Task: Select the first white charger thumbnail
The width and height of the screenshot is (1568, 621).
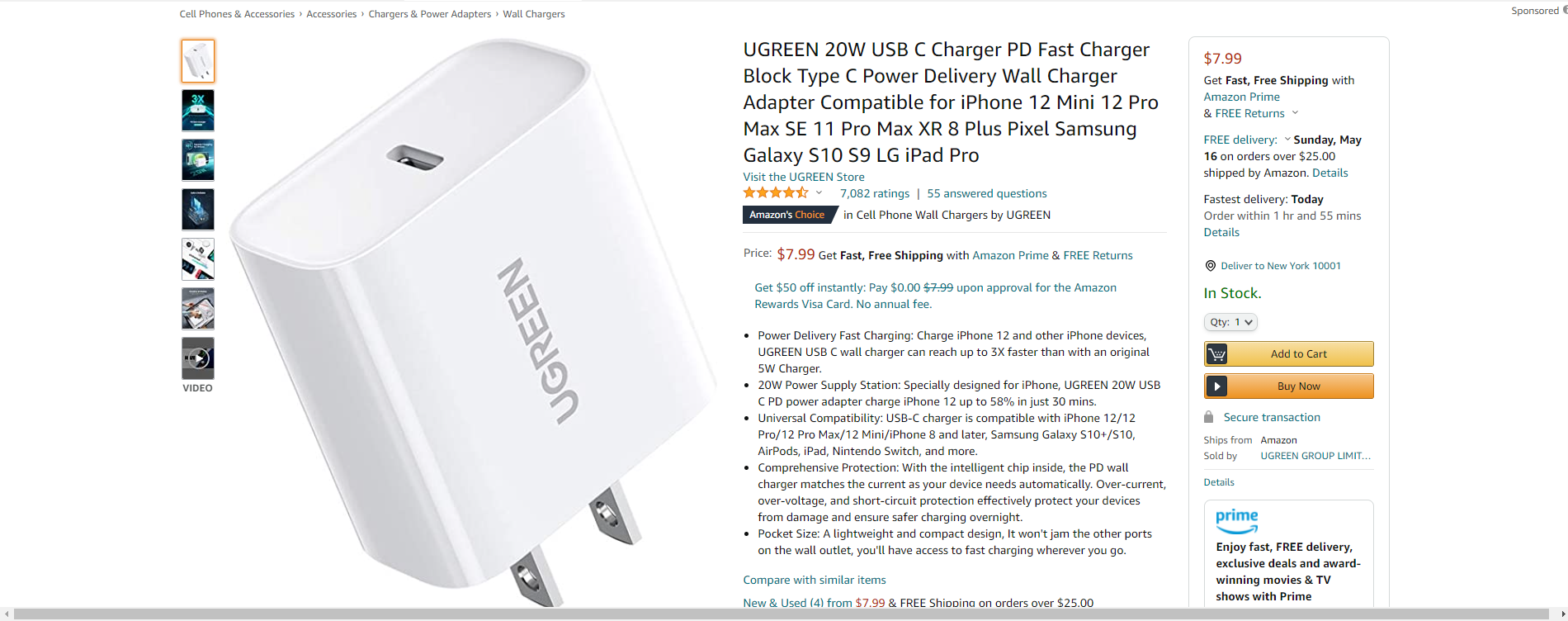Action: pyautogui.click(x=198, y=61)
